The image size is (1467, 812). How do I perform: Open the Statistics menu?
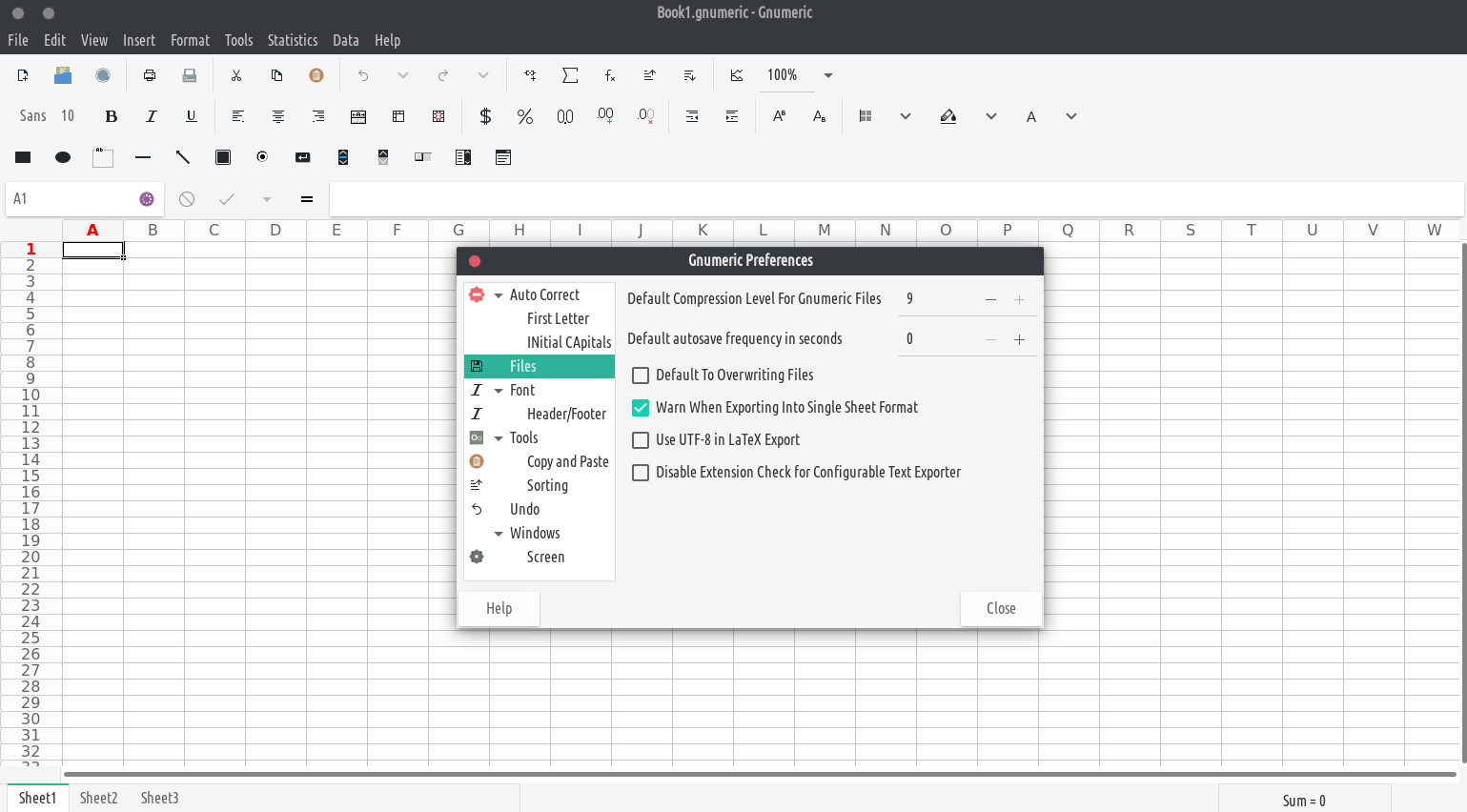click(292, 40)
